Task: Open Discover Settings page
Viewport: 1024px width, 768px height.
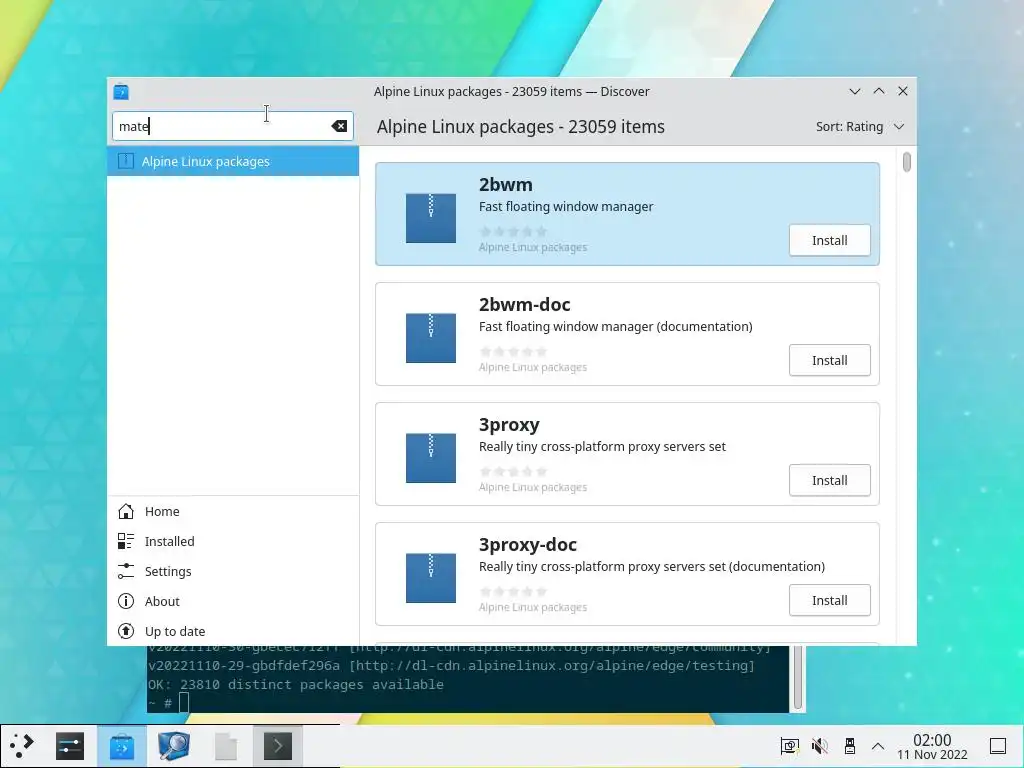Action: click(233, 571)
